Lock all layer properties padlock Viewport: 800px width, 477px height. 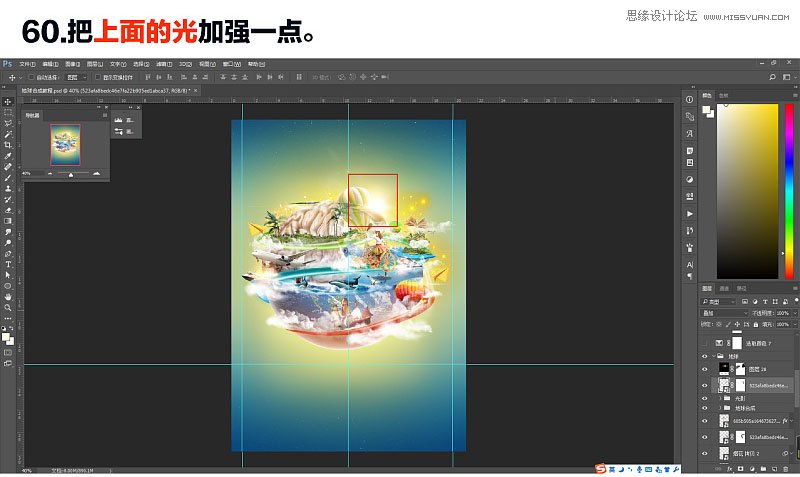756,324
